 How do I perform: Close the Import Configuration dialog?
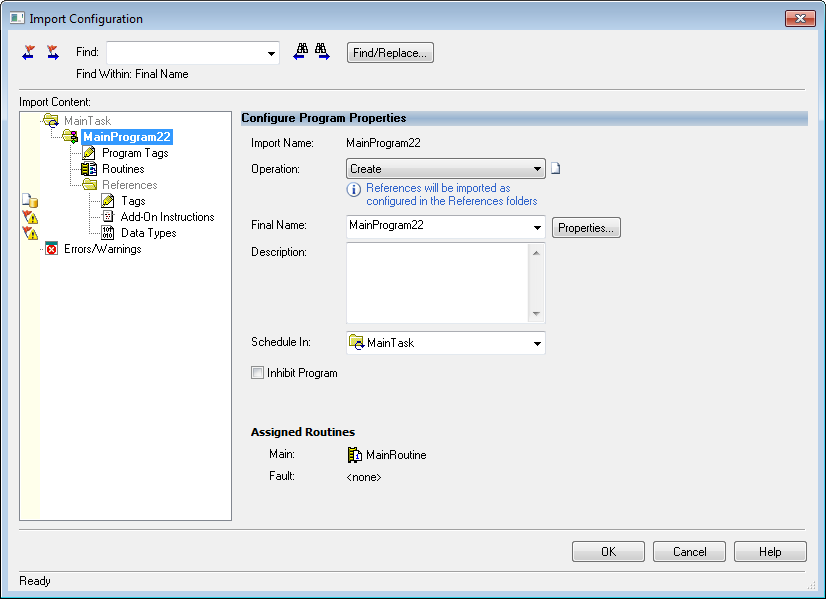[x=800, y=18]
